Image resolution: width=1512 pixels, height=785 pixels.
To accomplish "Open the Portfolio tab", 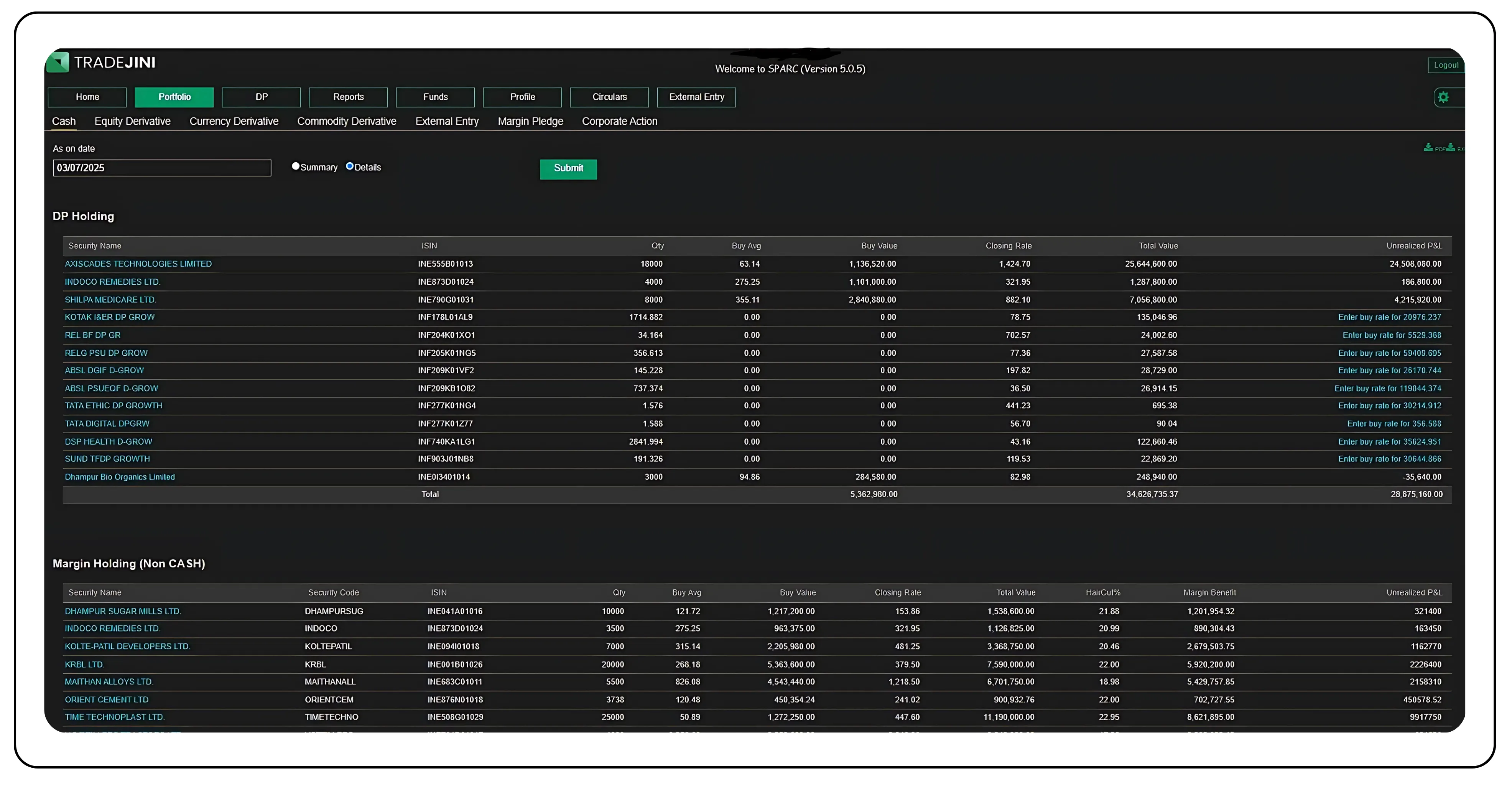I will point(174,97).
